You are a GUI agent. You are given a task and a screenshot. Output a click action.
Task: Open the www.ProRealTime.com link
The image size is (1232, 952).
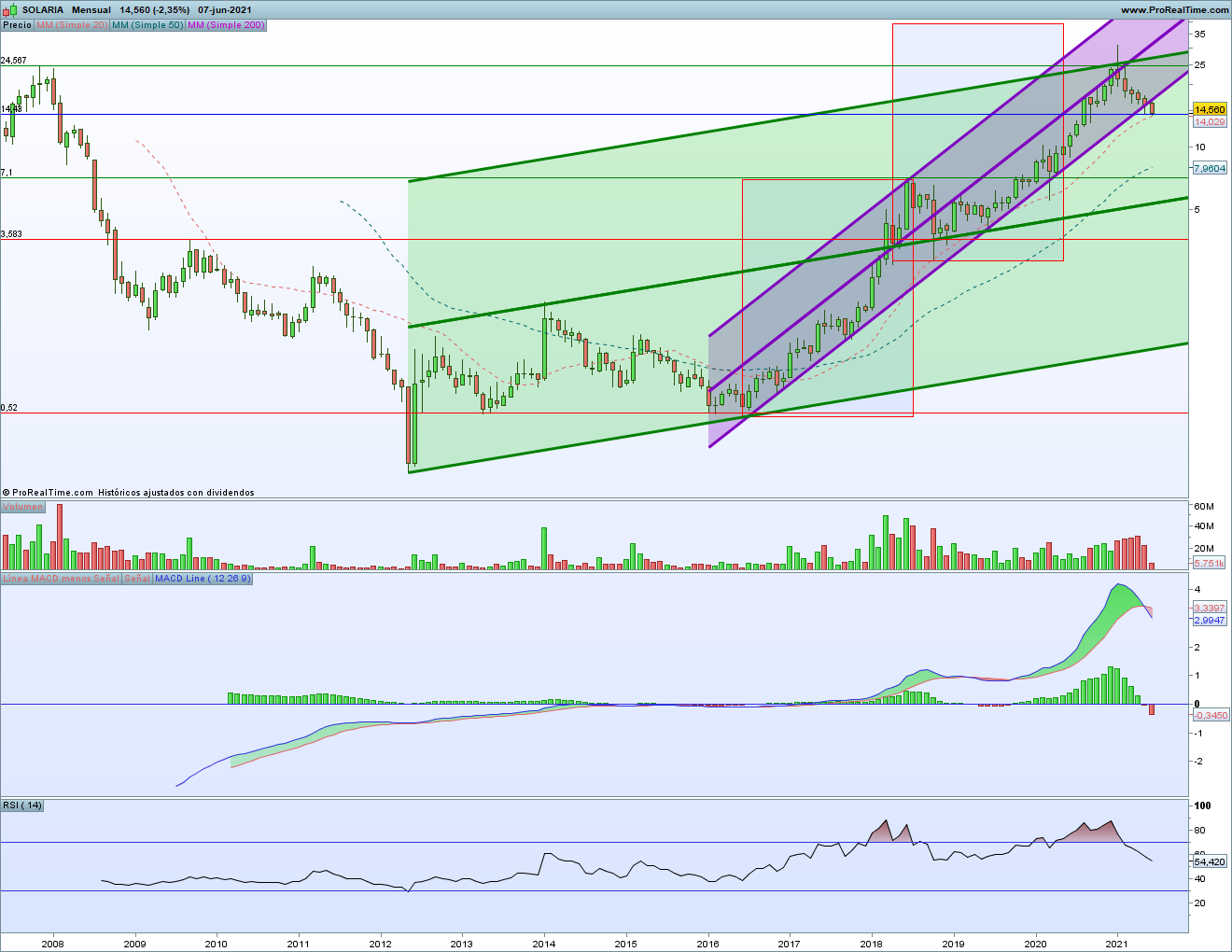tap(1175, 9)
